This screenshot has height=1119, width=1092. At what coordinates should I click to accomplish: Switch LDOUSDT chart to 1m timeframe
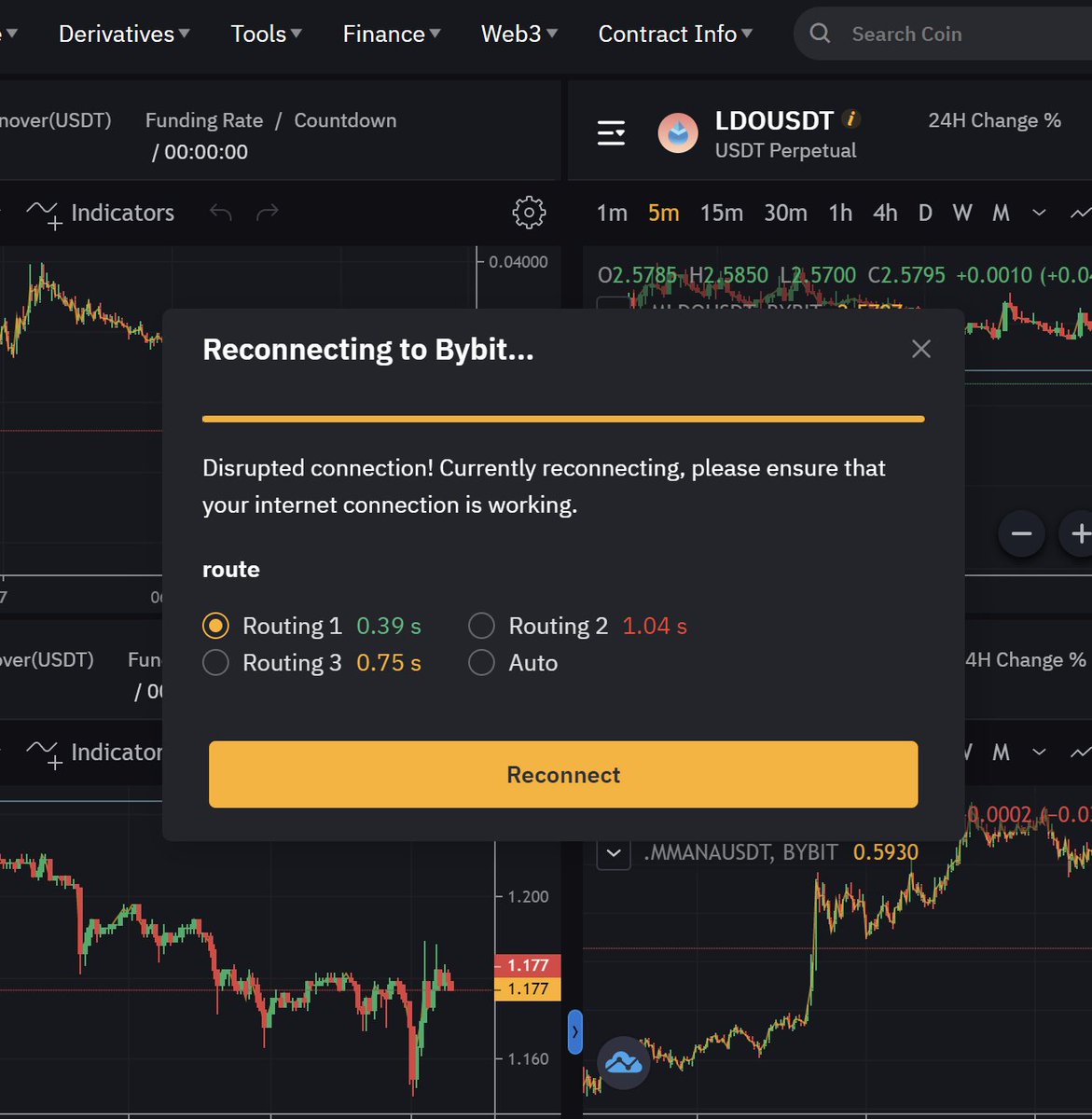tap(612, 213)
